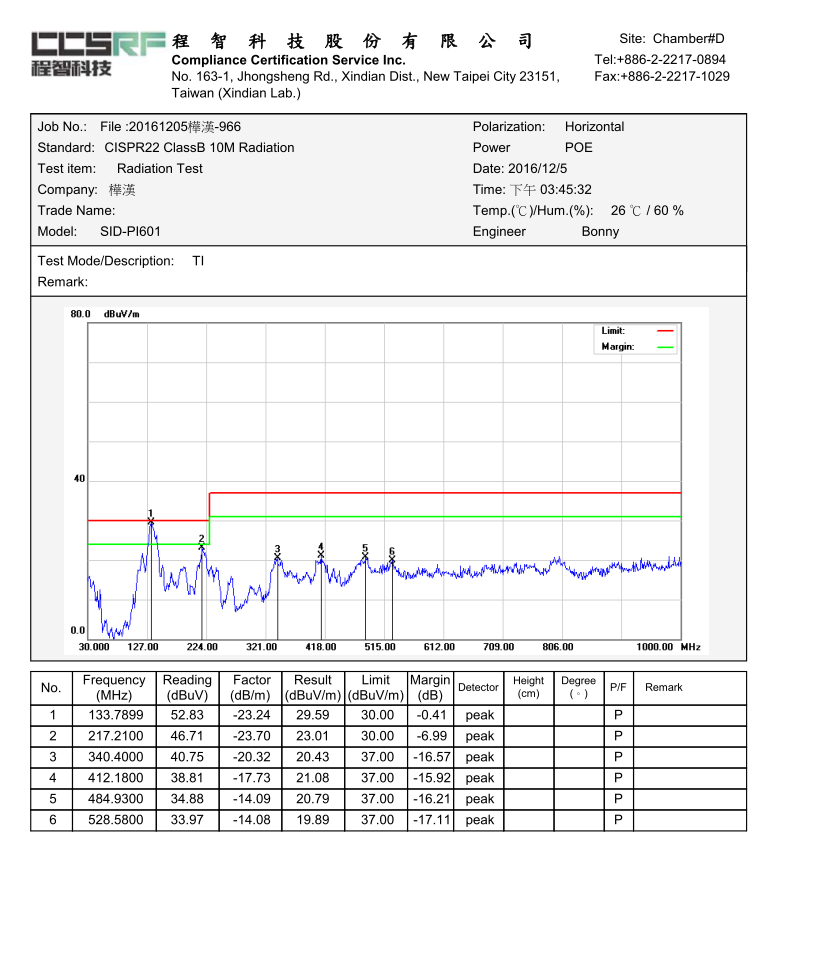Click the CCSRF company logo
This screenshot has width=819, height=964.
(x=98, y=53)
